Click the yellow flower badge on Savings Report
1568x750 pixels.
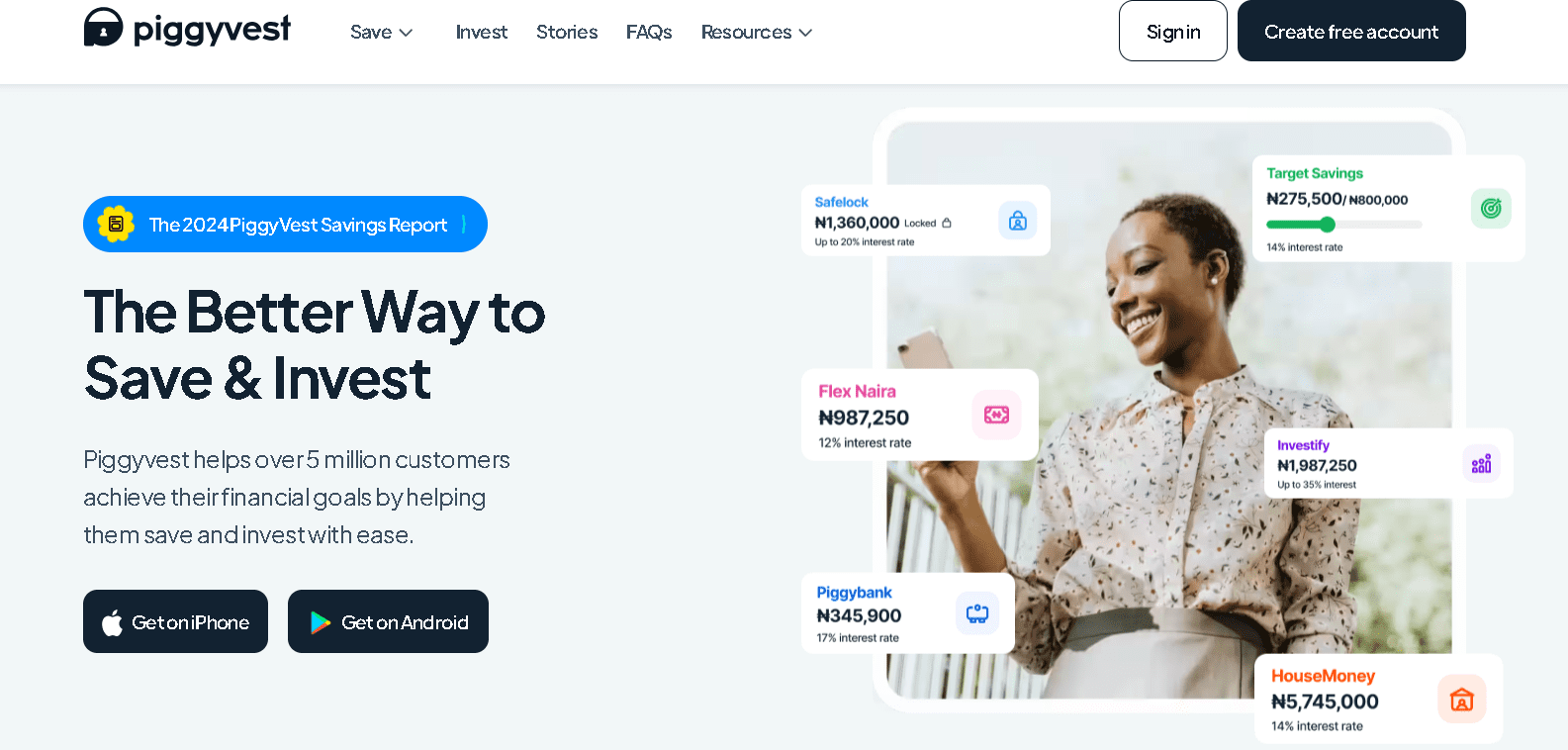[116, 225]
